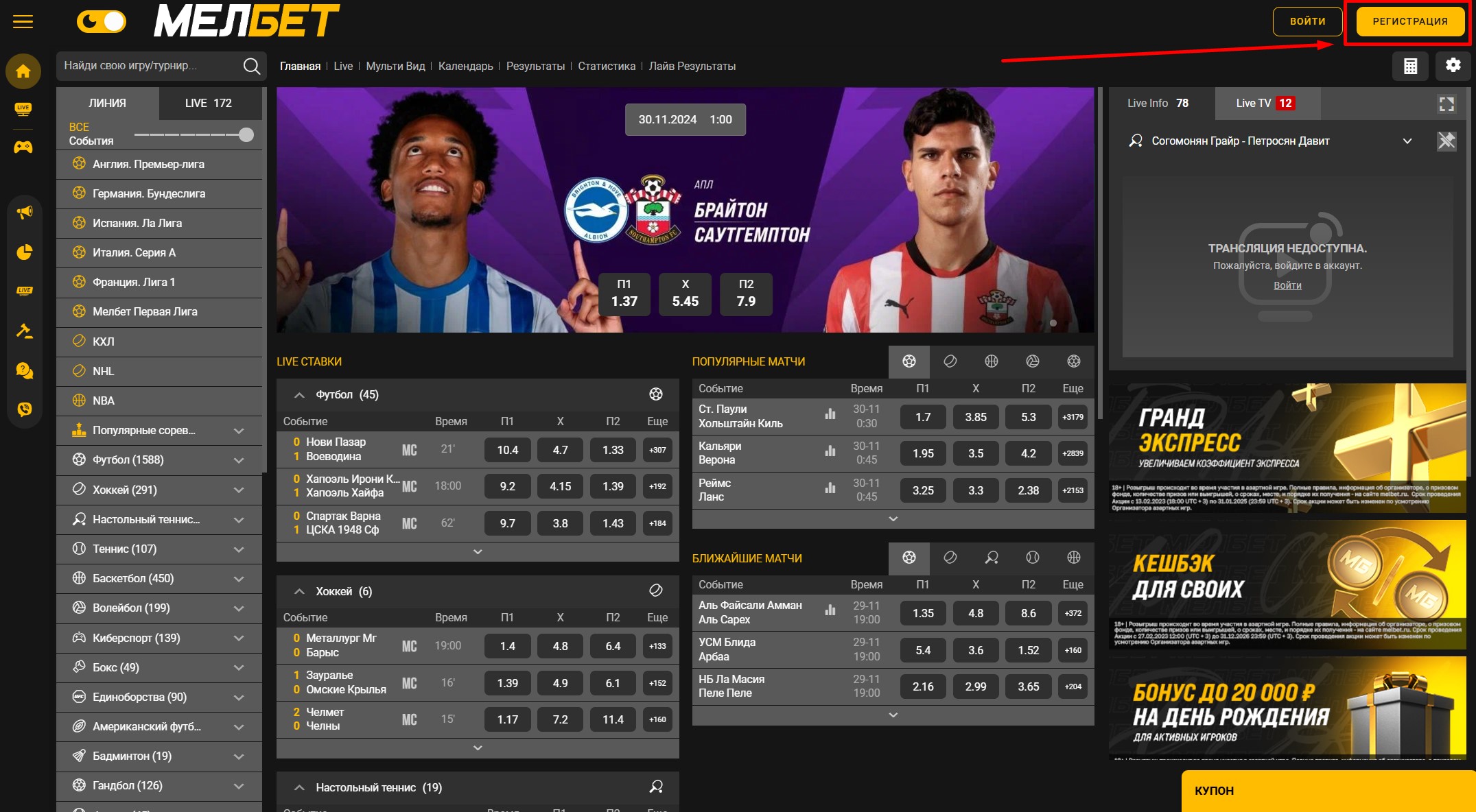Viewport: 1476px width, 812px height.
Task: Open the Согомонян Грайр match dropdown
Action: click(1407, 141)
